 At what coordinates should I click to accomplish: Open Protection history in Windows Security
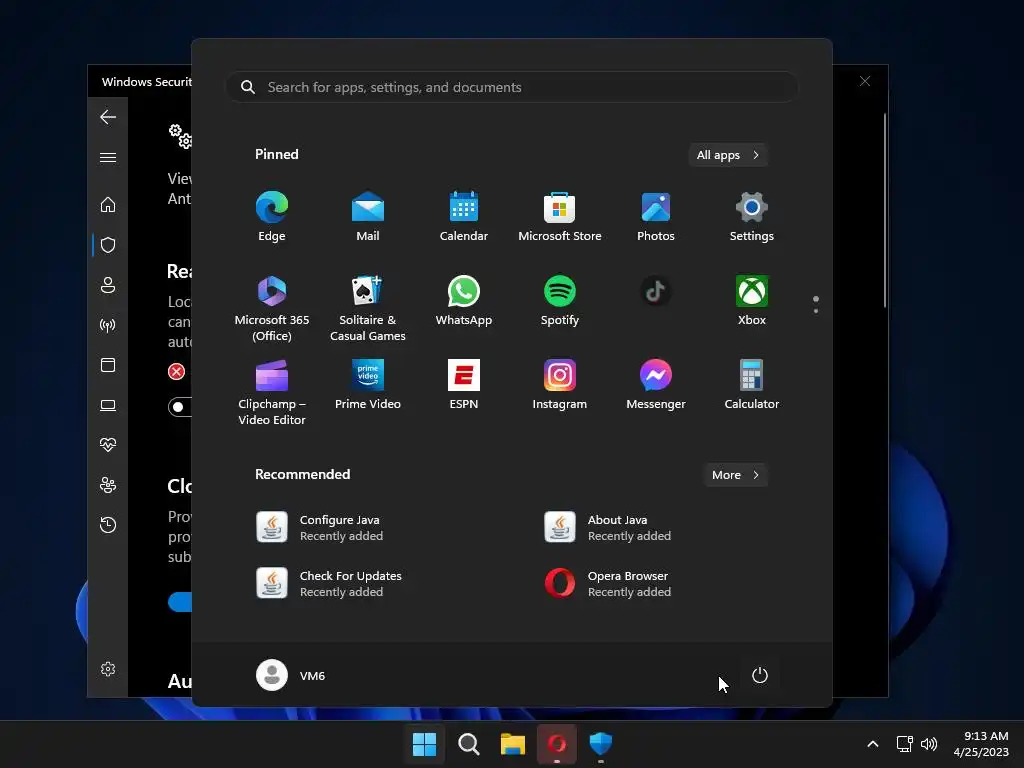pyautogui.click(x=108, y=525)
